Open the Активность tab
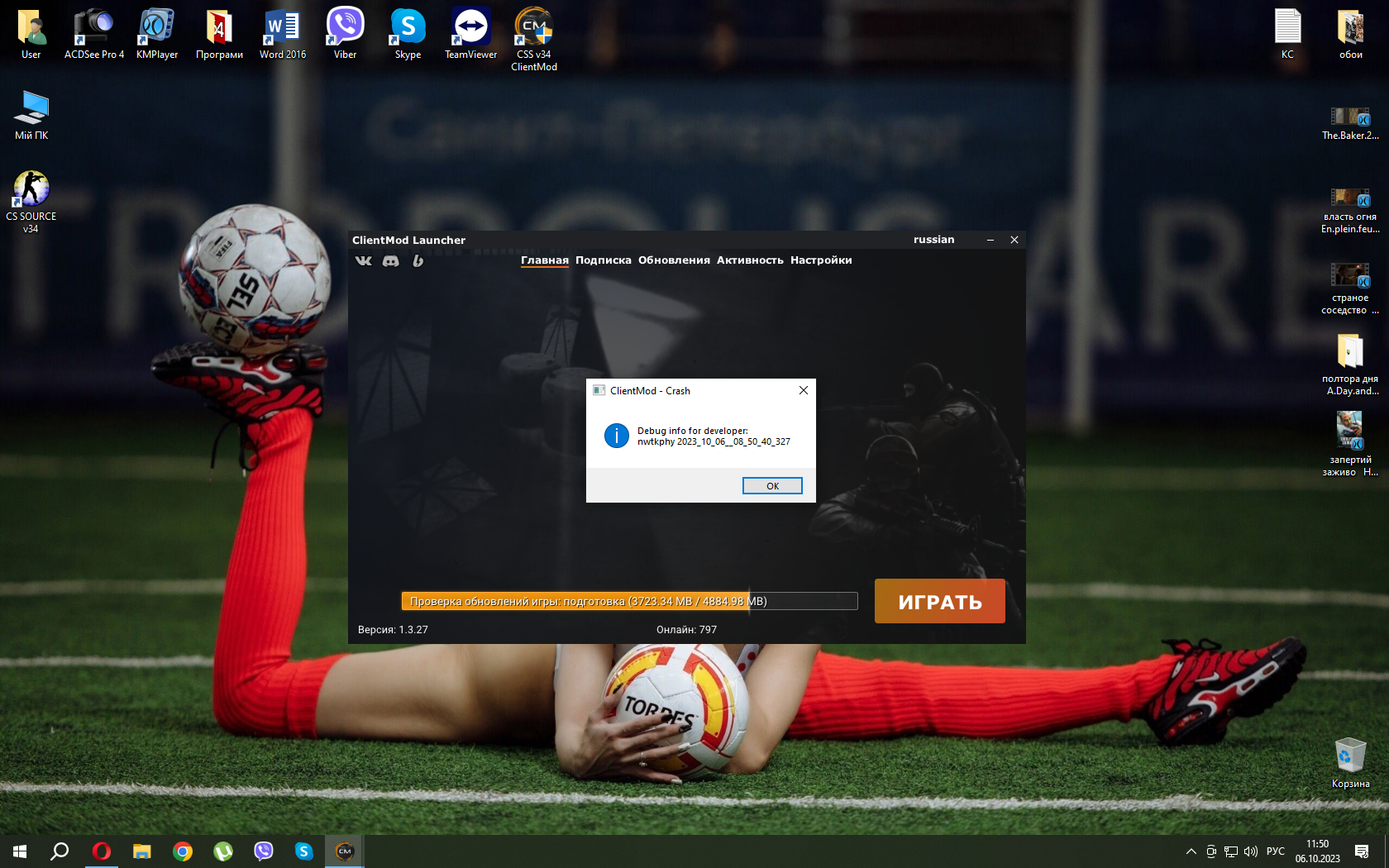 click(750, 260)
